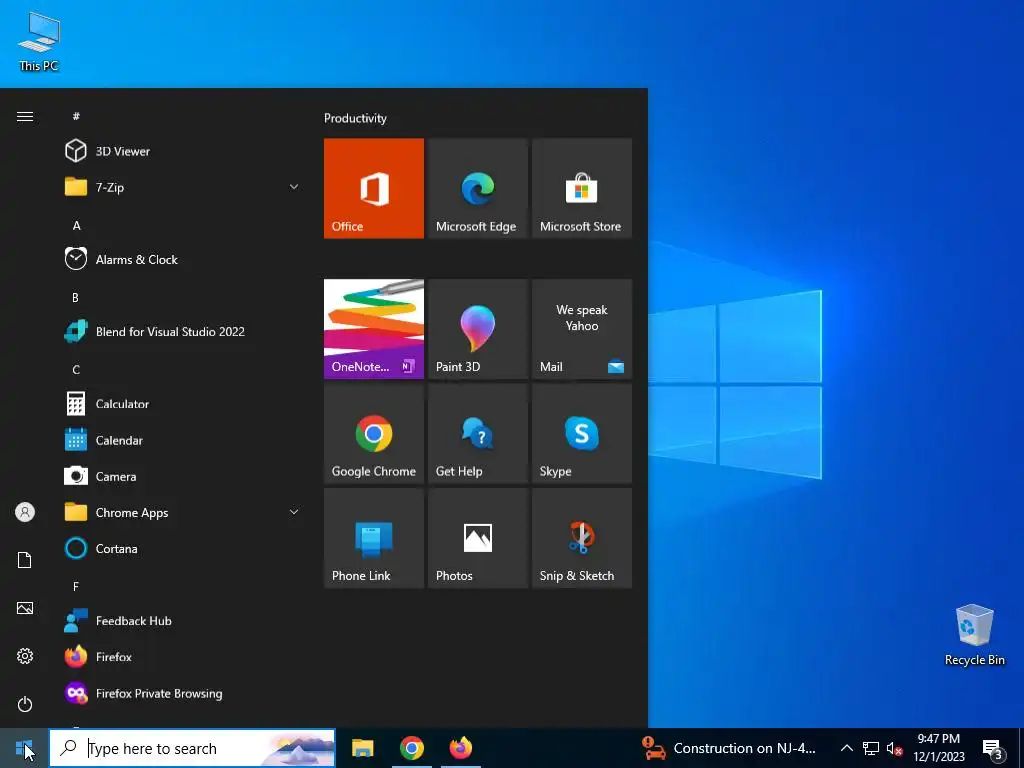Open Calculator from app list
Screen dimensions: 1024x768
tap(183, 404)
